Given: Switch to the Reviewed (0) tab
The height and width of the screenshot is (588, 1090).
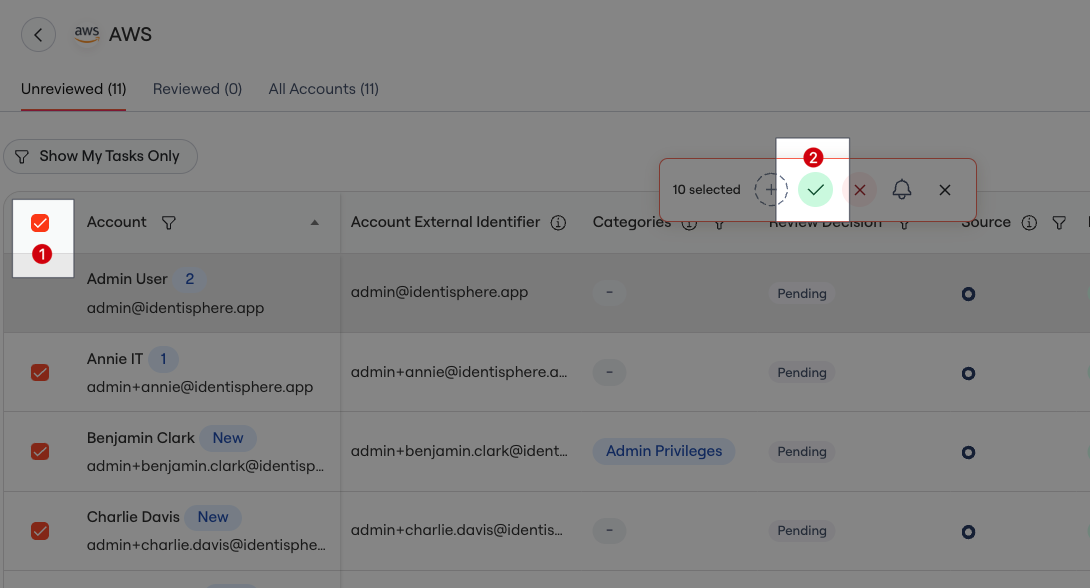Looking at the screenshot, I should pyautogui.click(x=197, y=89).
